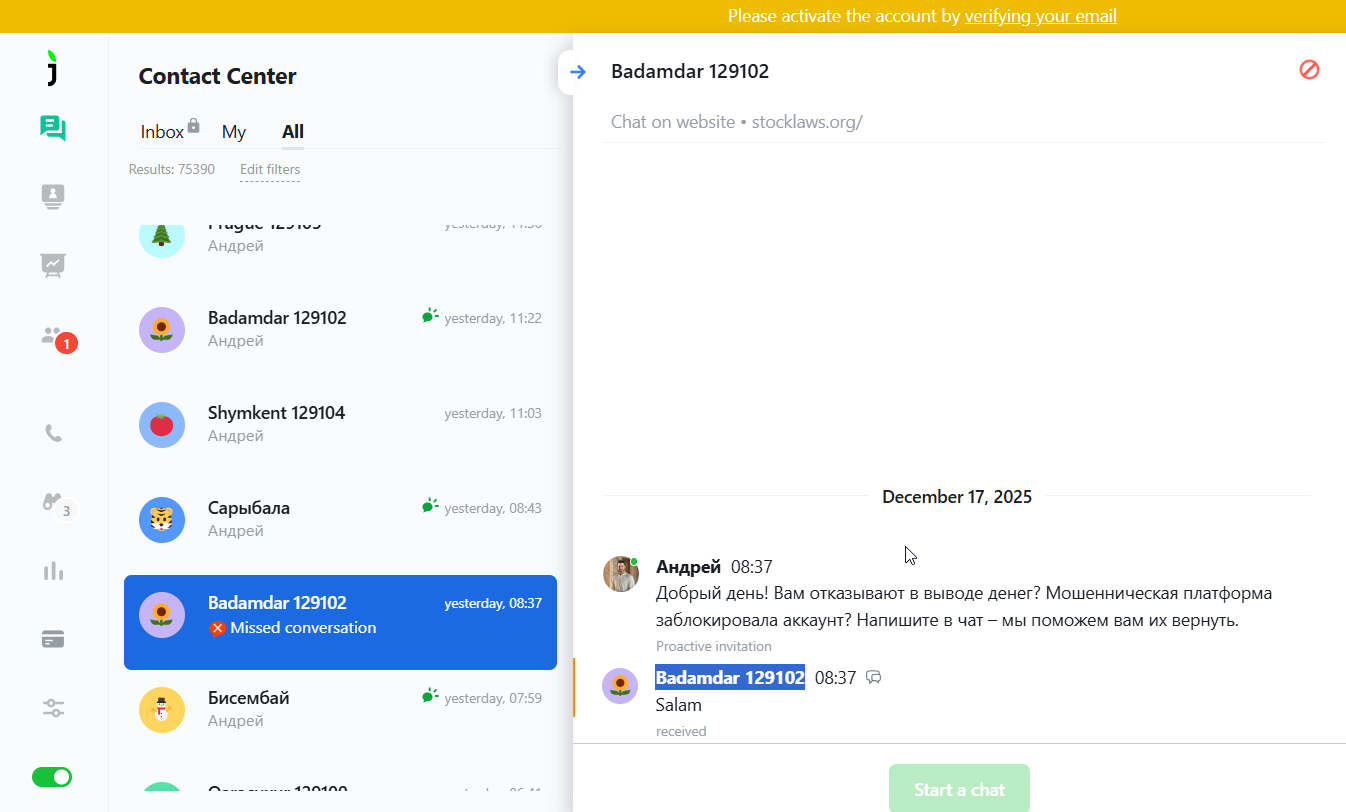Select the highlighted Missed conversation row

click(x=340, y=622)
